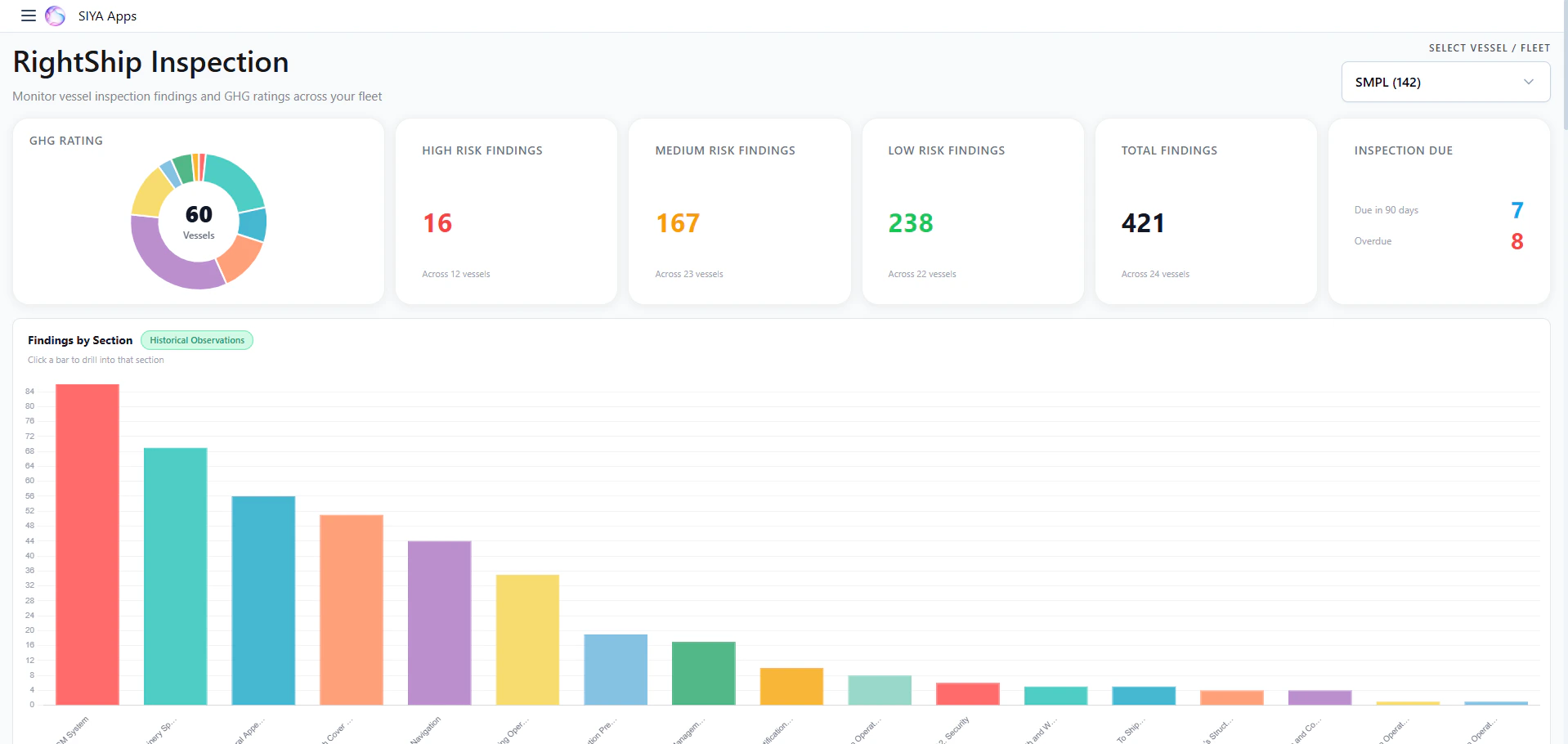Viewport: 1568px width, 744px height.
Task: Click the Security x-axis label
Action: tap(954, 729)
